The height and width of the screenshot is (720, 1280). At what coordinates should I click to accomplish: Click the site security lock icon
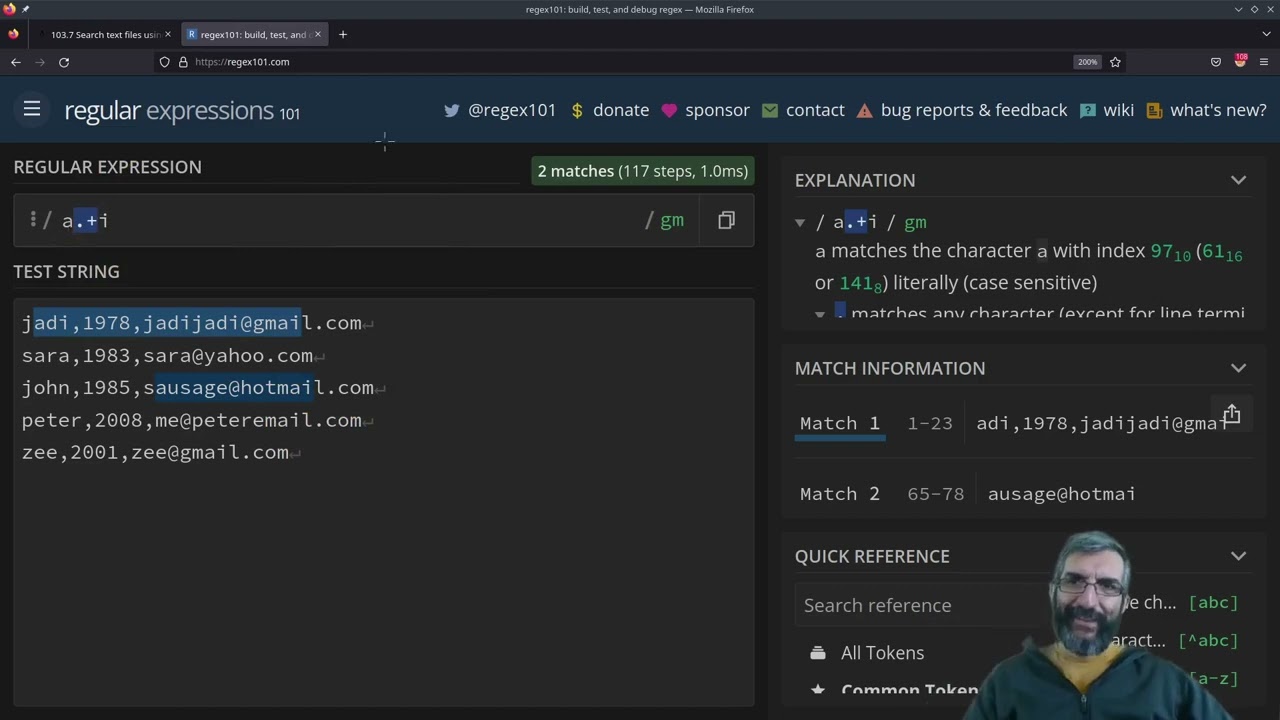point(183,62)
